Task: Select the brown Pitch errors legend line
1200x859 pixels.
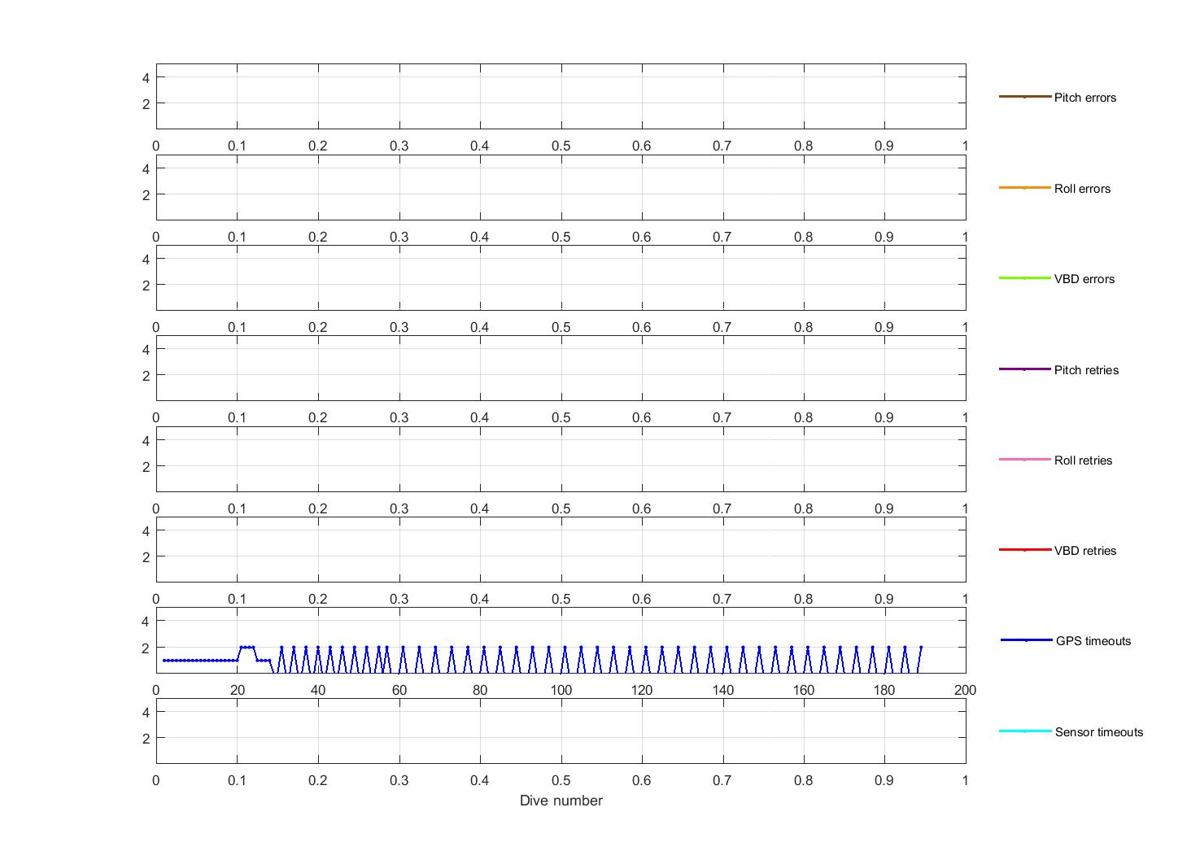Action: [x=1025, y=97]
